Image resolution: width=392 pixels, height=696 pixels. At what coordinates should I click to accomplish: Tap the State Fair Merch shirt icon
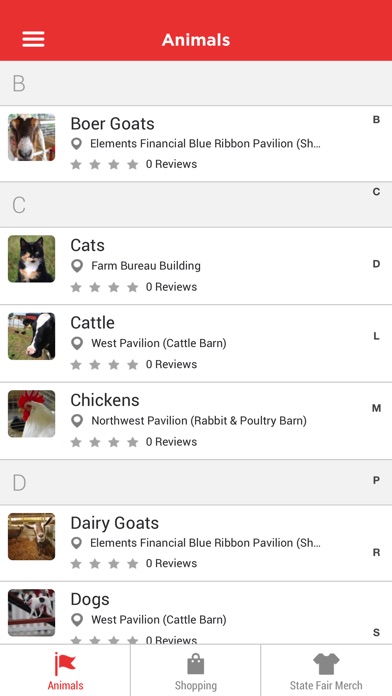tap(326, 664)
